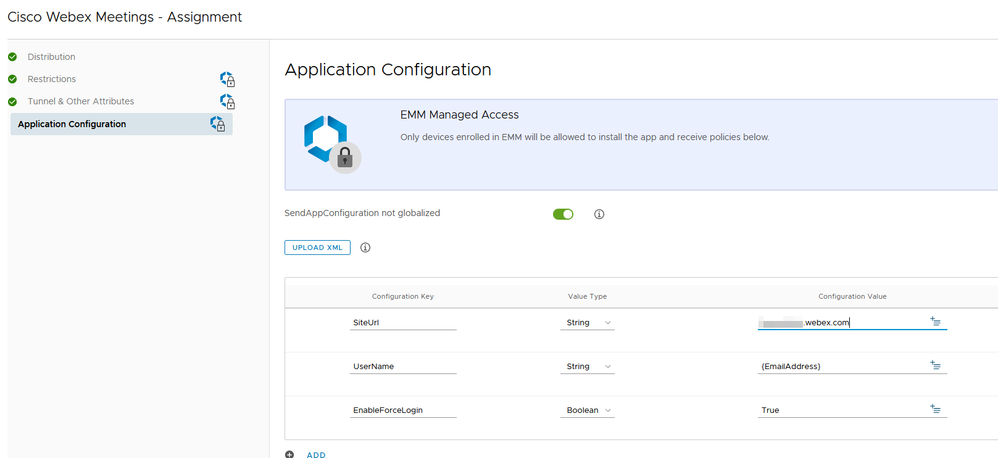
Task: Click the Configuration Key column header
Action: point(403,296)
